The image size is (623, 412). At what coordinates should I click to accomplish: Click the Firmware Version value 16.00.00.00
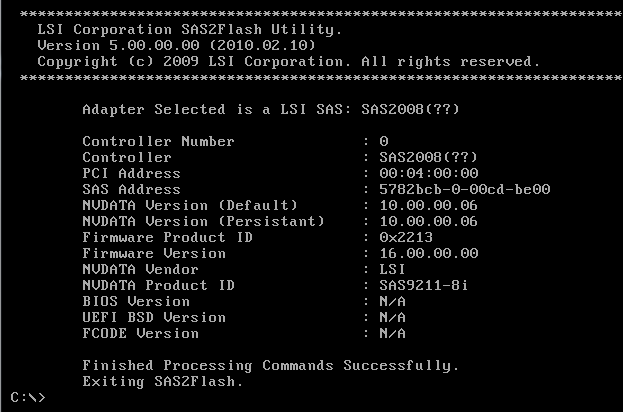click(429, 253)
